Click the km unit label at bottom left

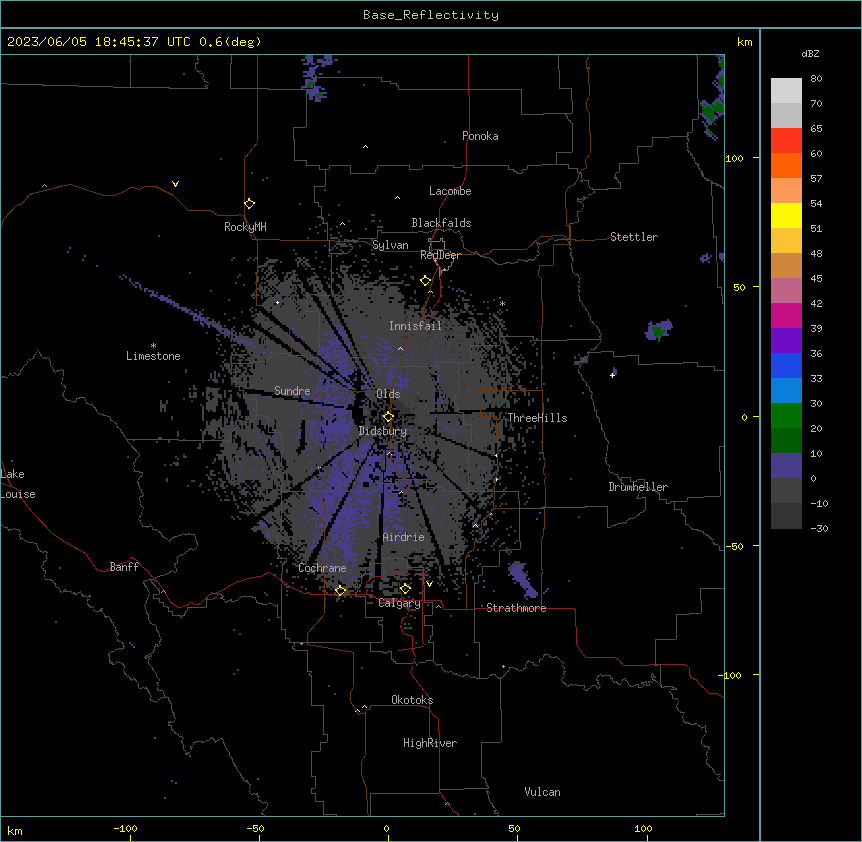[x=15, y=830]
